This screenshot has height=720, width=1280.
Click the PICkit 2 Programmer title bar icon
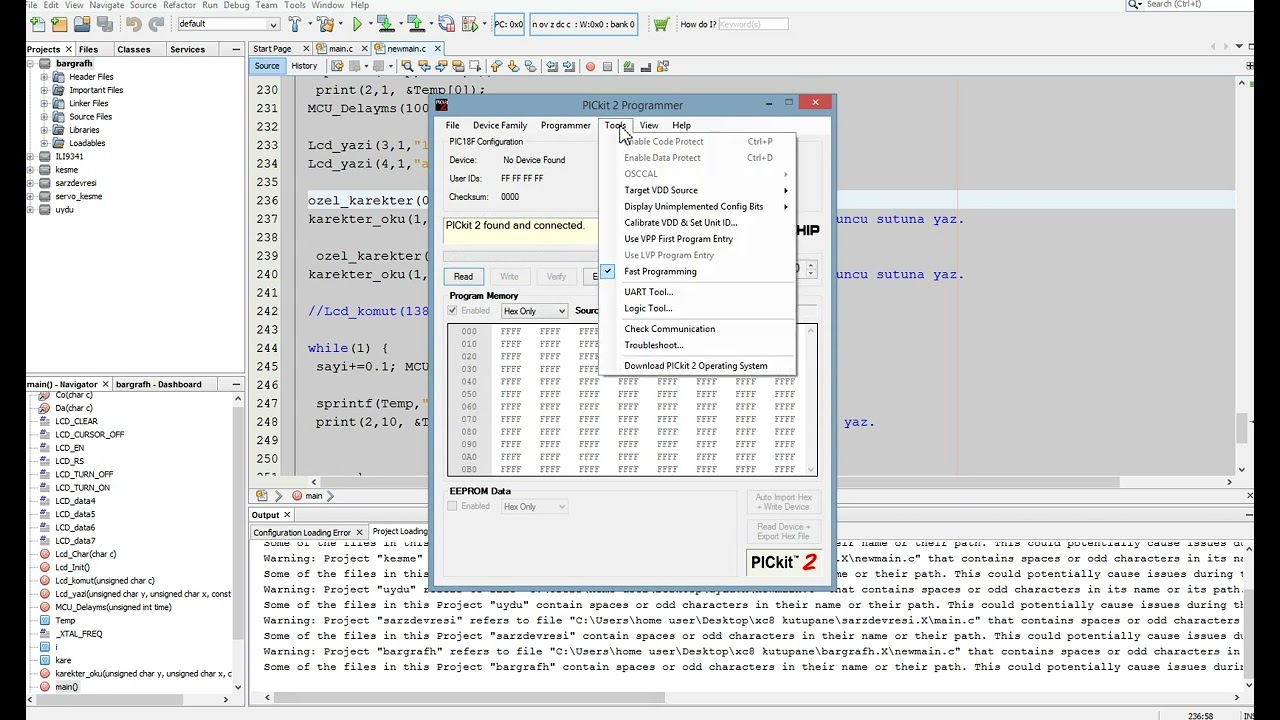442,104
